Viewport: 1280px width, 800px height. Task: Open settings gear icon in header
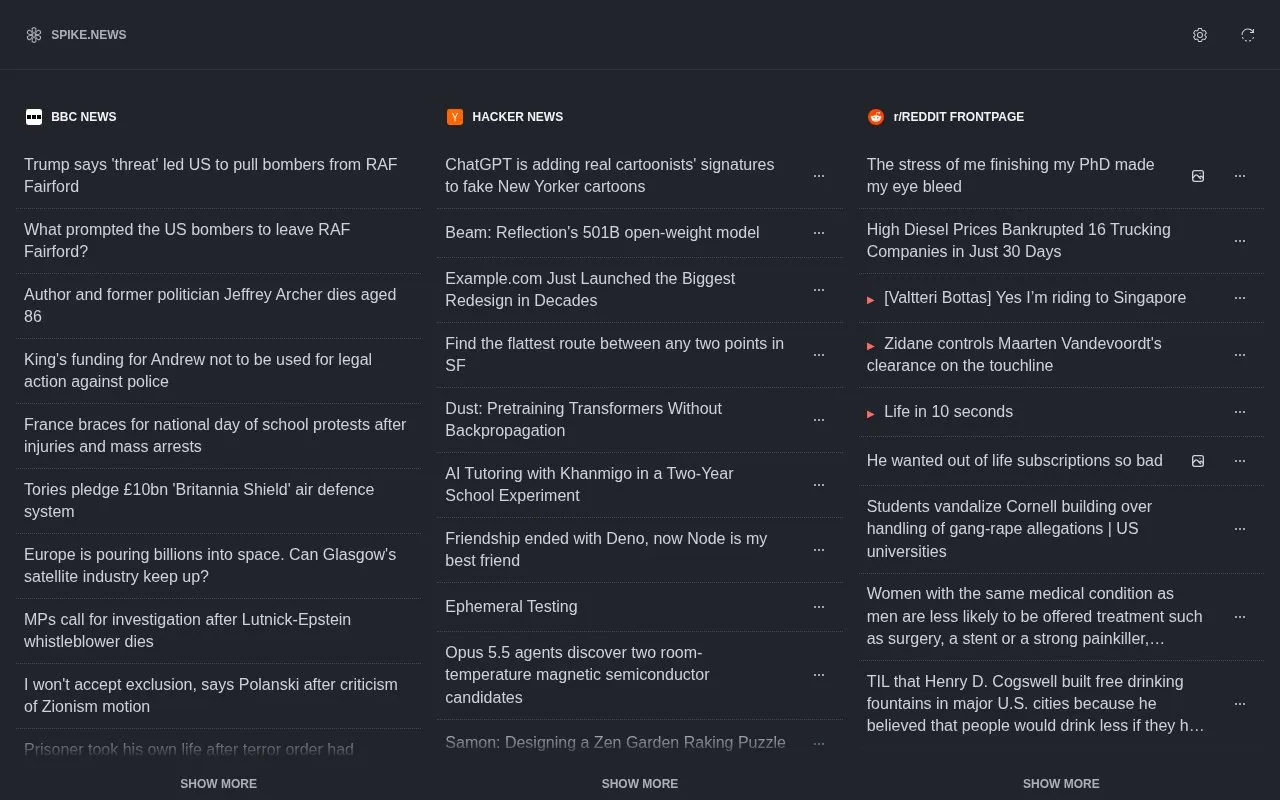coord(1200,35)
